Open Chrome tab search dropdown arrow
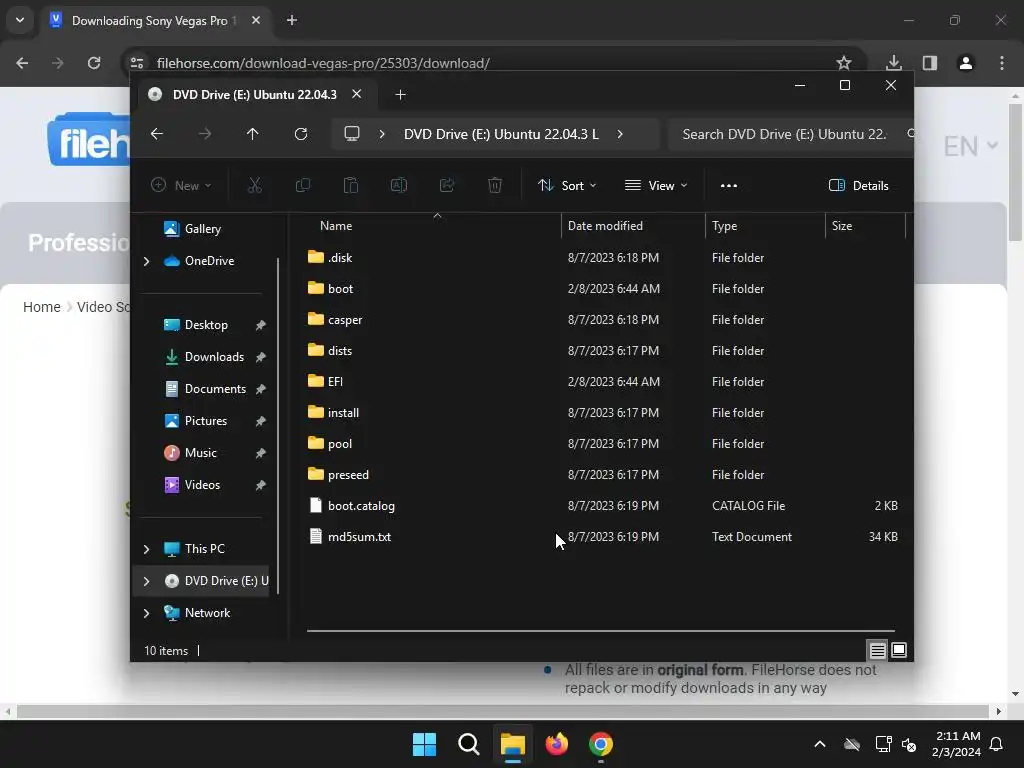The image size is (1024, 768). point(20,20)
